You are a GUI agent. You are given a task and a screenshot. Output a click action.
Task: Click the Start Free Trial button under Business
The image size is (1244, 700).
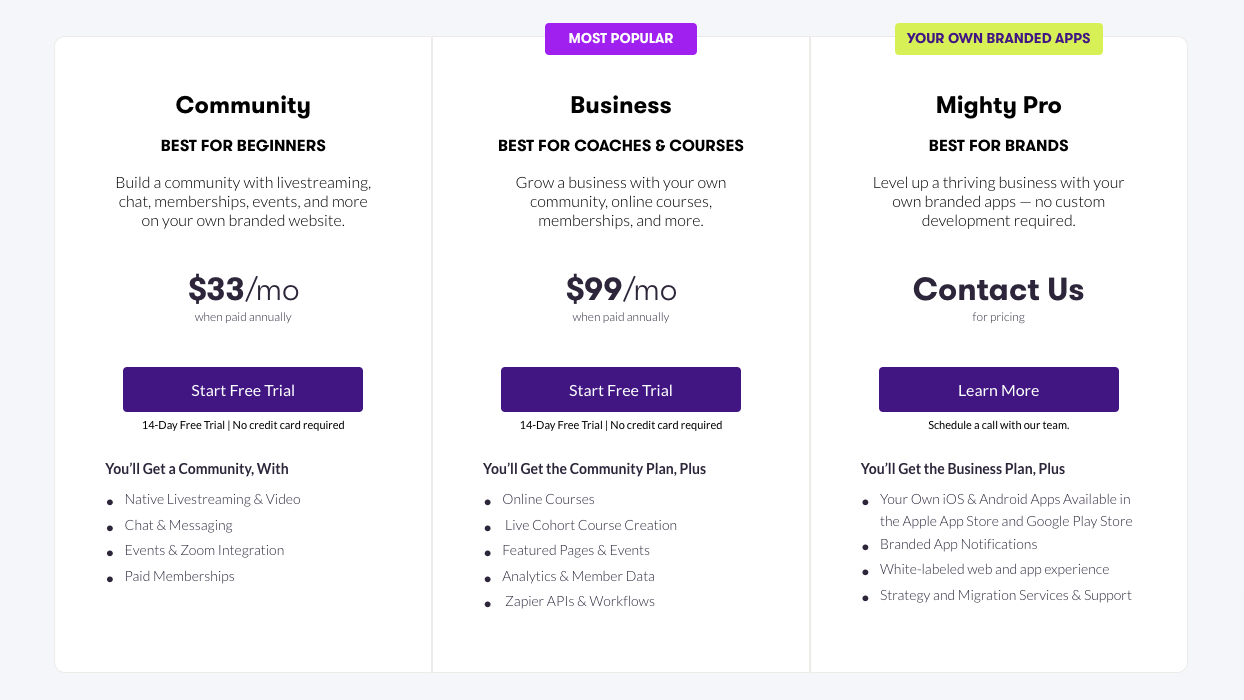620,389
